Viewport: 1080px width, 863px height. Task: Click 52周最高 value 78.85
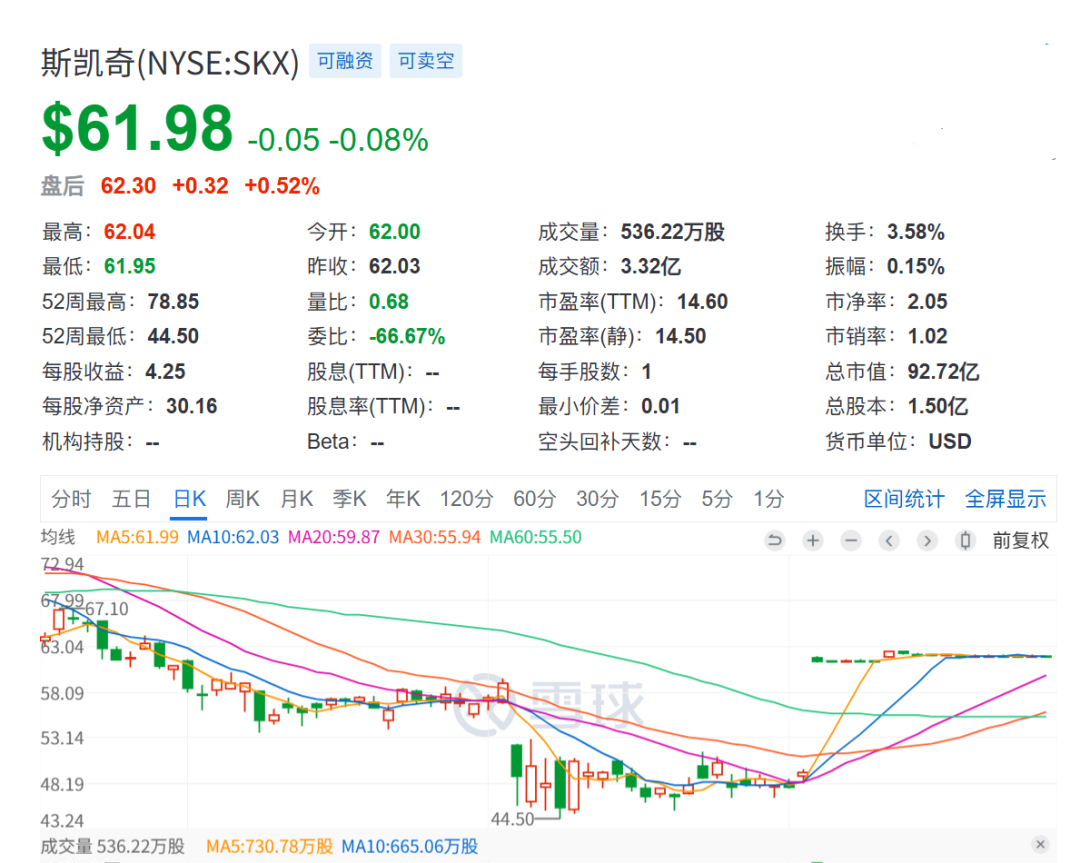coord(173,302)
